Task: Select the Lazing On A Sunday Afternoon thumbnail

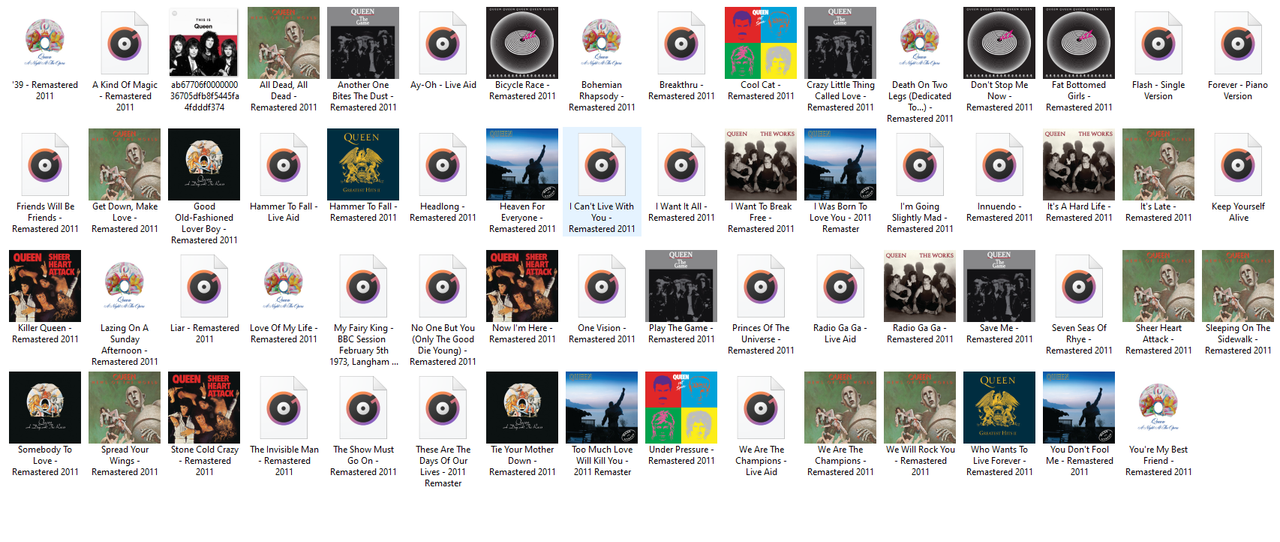Action: (x=125, y=286)
